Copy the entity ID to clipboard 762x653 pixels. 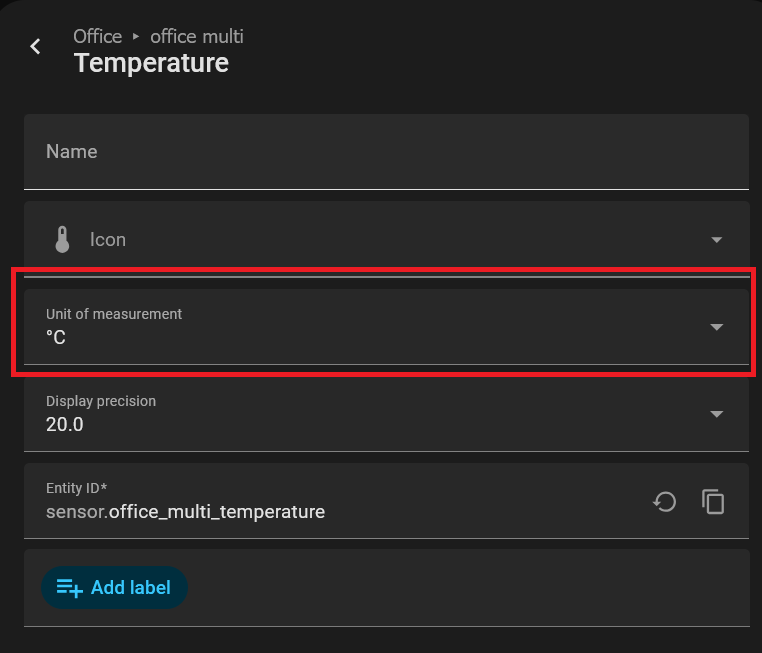pos(713,501)
